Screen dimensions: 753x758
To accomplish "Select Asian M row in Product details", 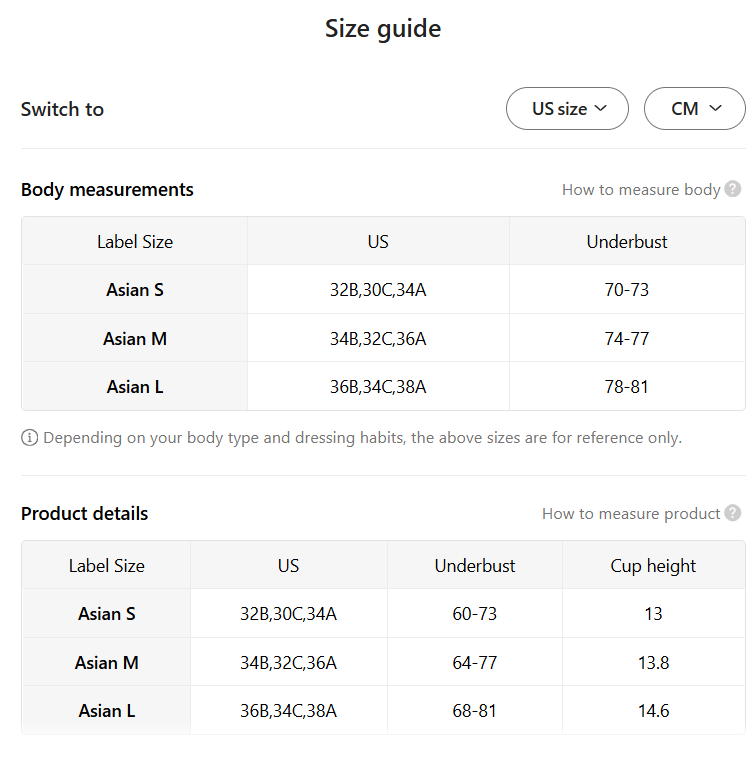I will pyautogui.click(x=107, y=662).
